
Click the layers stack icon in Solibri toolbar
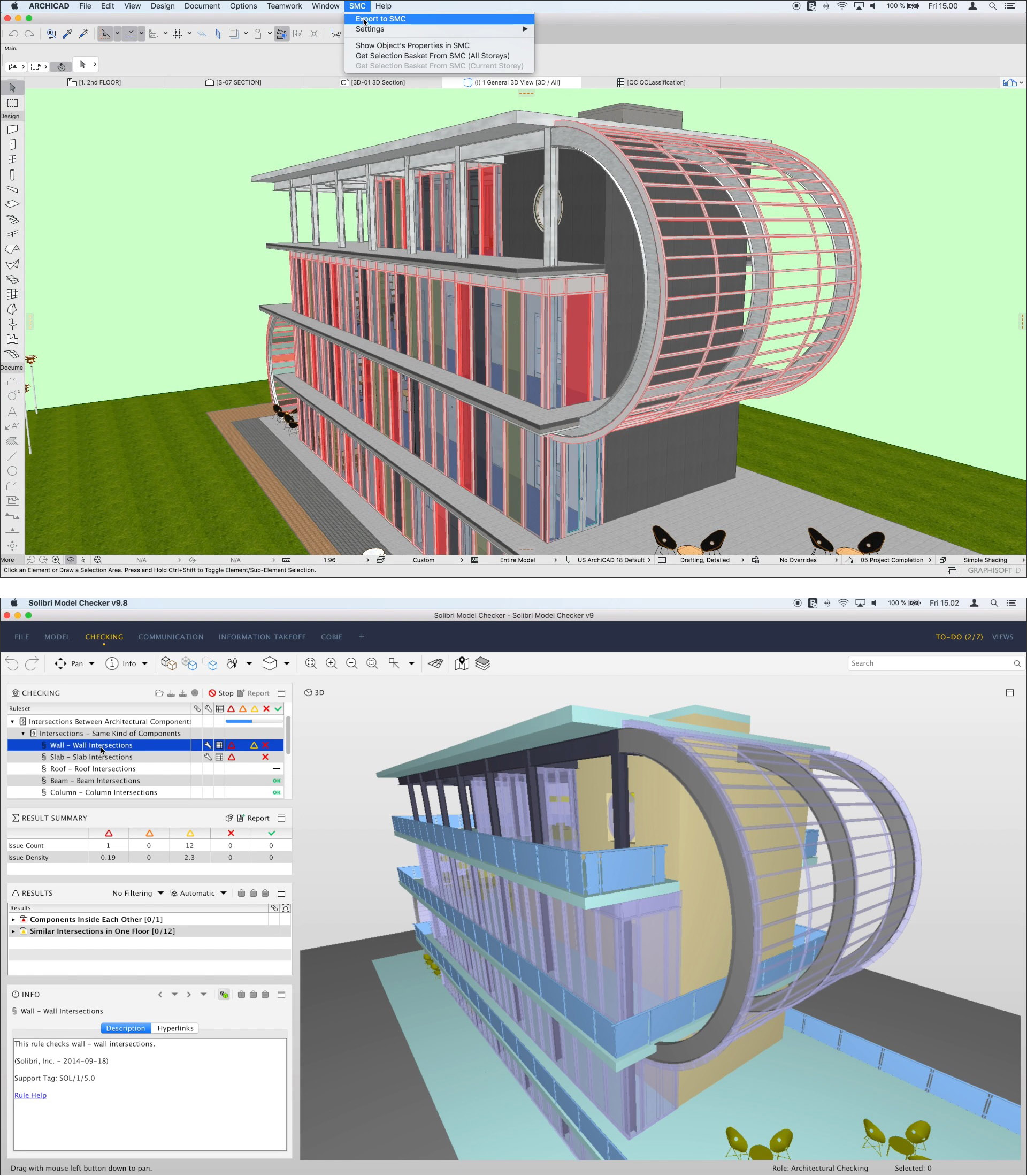[482, 663]
